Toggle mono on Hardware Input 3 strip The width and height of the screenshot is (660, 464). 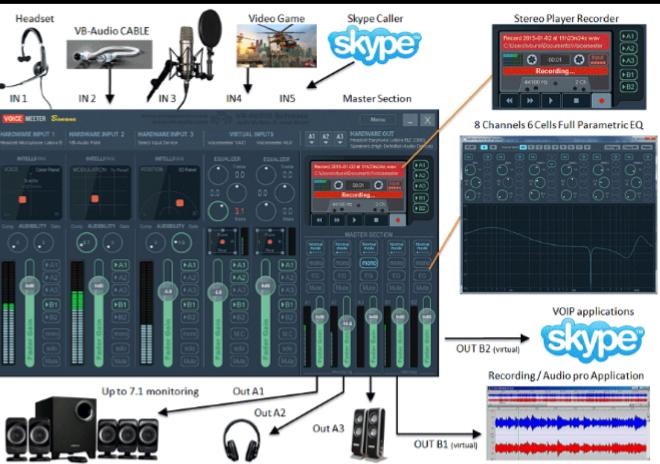(x=189, y=333)
